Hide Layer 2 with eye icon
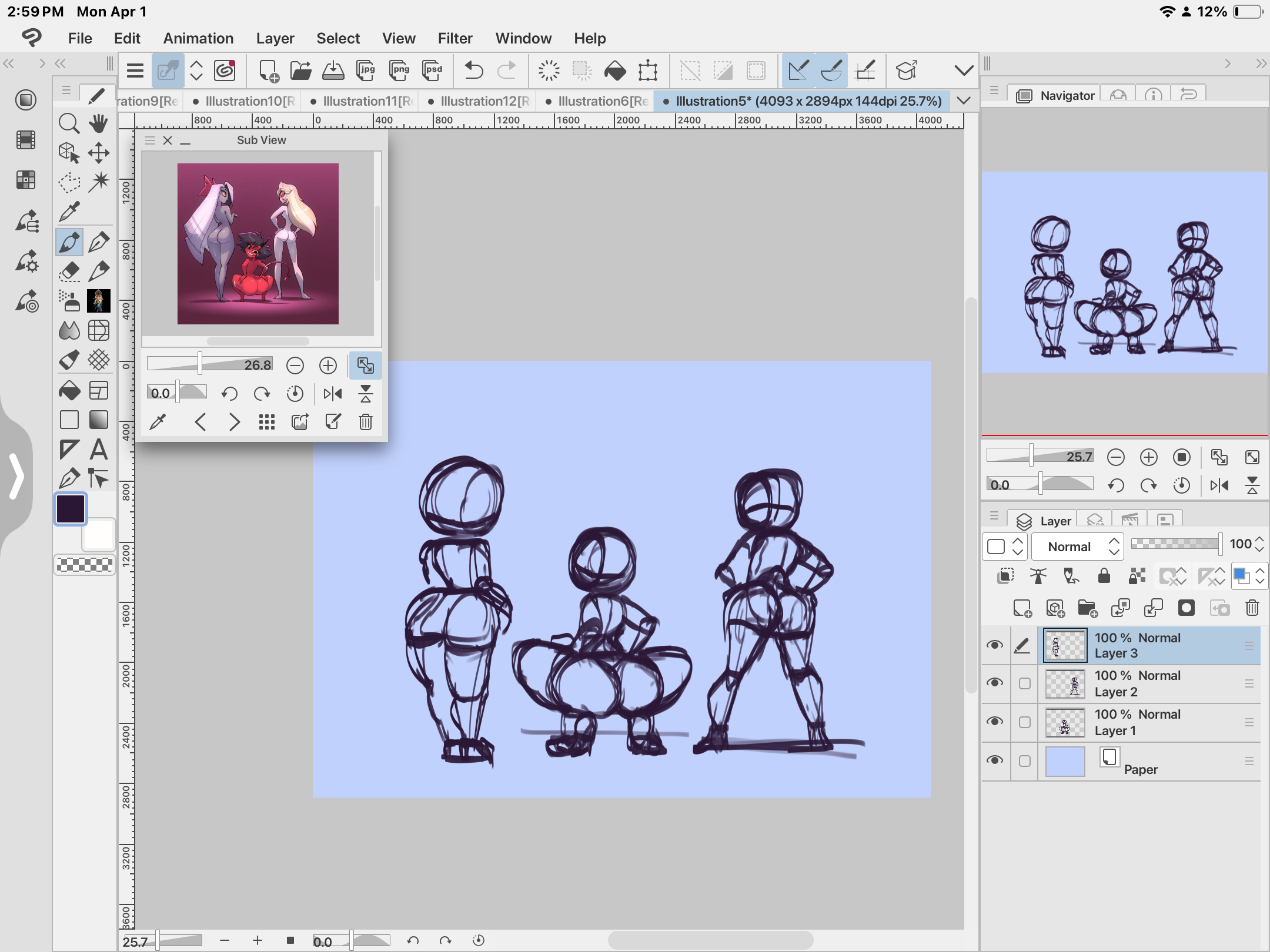Viewport: 1270px width, 952px height. point(995,683)
